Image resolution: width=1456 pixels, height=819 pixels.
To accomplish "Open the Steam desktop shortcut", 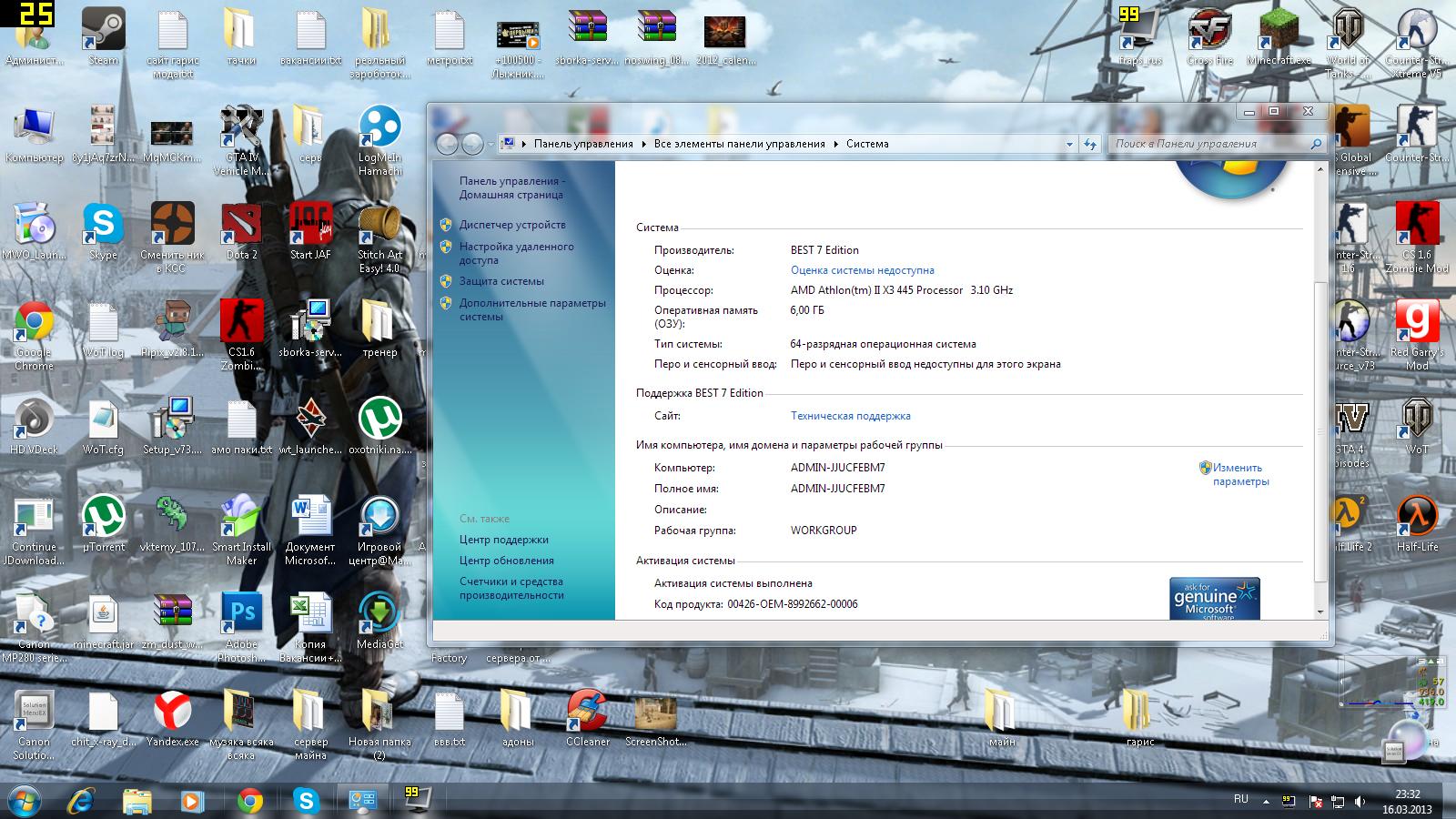I will (103, 36).
